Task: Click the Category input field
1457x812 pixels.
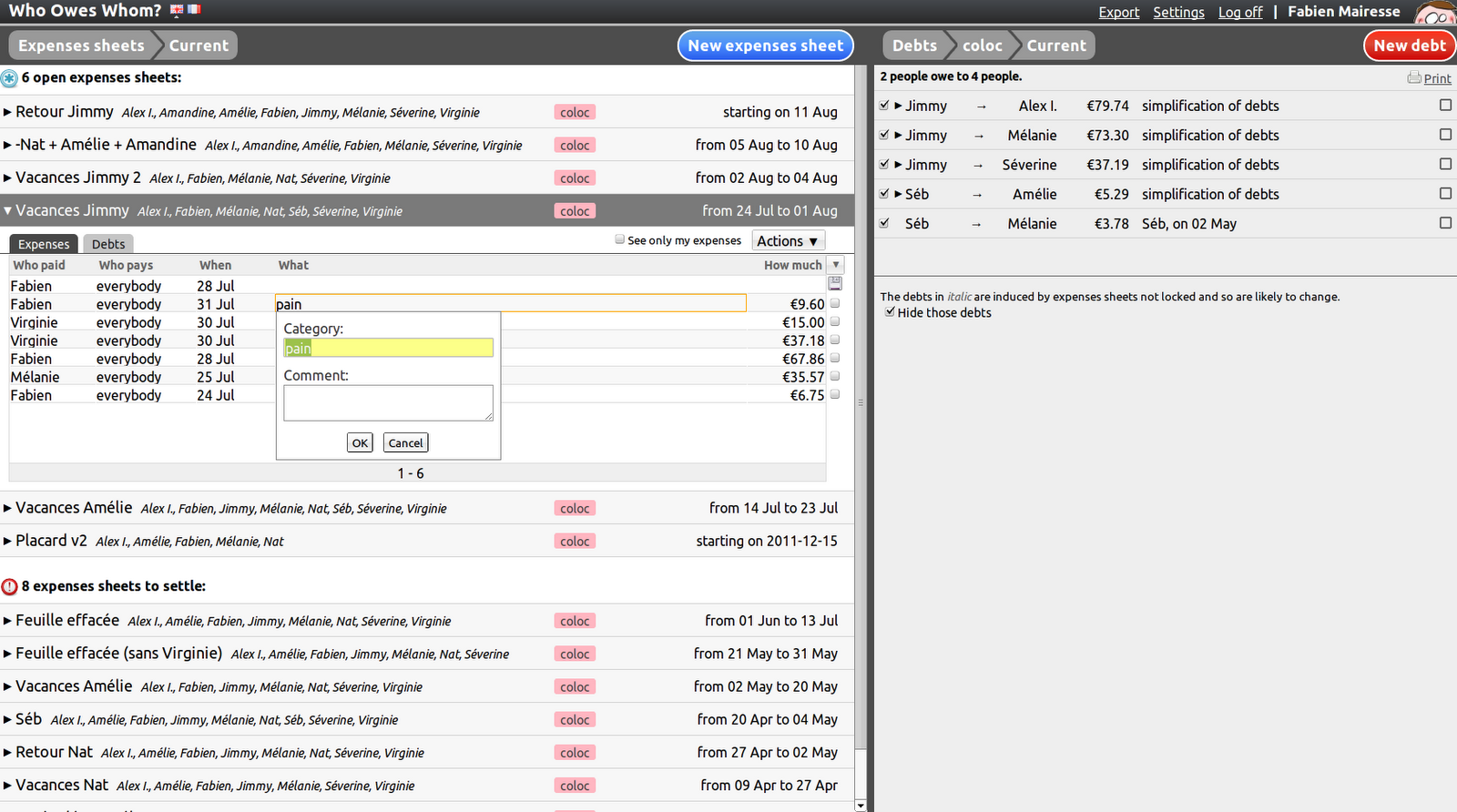Action: (388, 348)
